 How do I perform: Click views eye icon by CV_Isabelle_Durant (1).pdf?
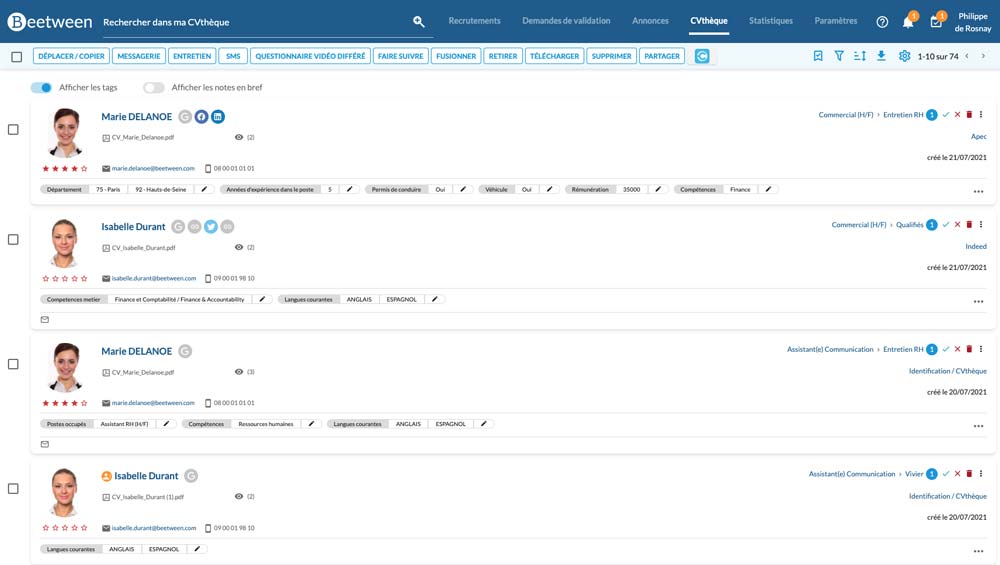coord(239,496)
